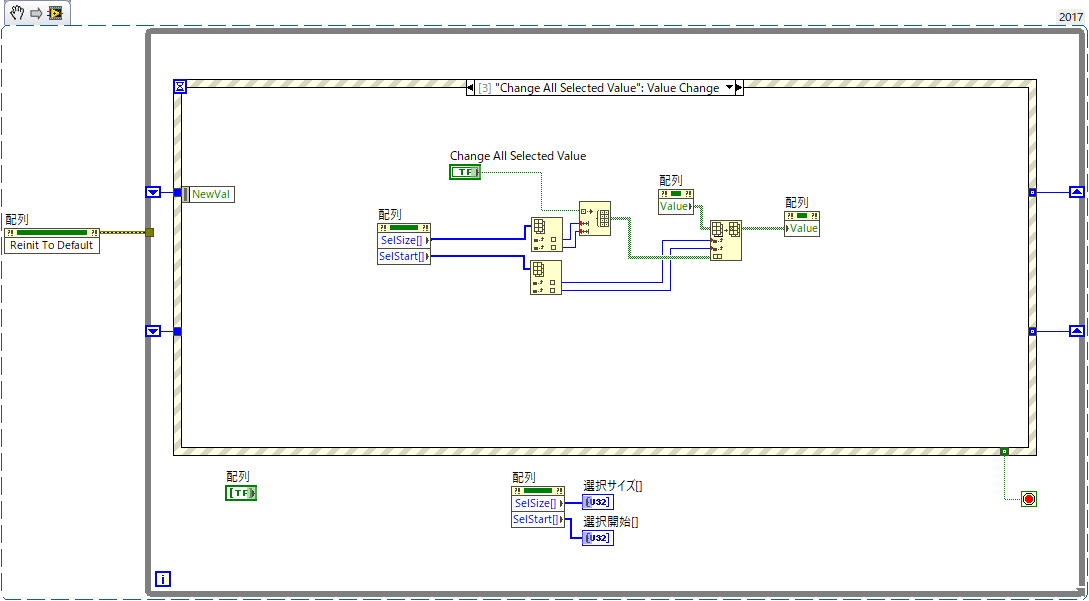Click the lower left shift register
Viewport: 1089px width, 601px height.
(x=153, y=331)
